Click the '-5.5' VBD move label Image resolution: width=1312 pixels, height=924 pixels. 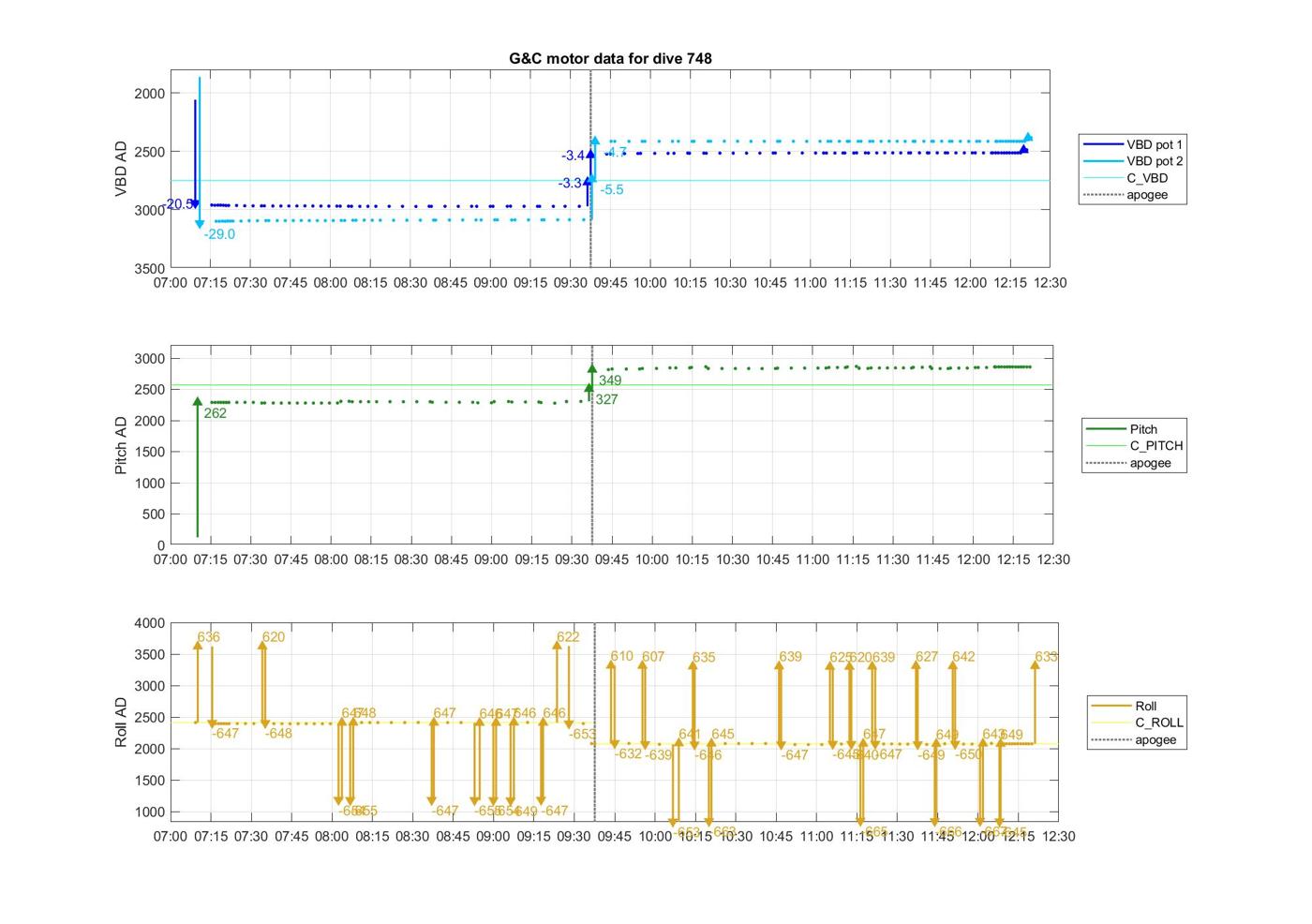click(611, 189)
